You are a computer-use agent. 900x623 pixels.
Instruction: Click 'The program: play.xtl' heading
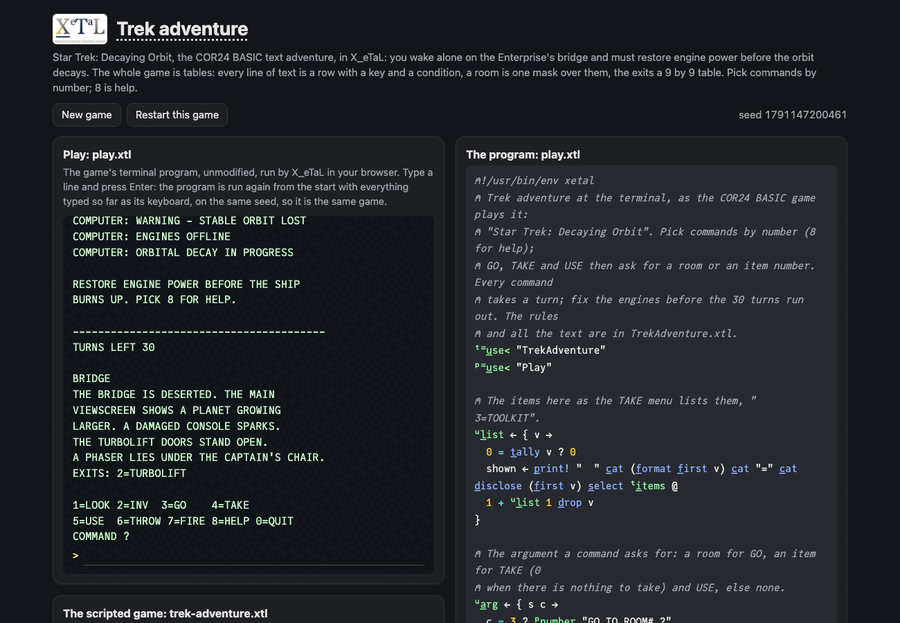(523, 154)
